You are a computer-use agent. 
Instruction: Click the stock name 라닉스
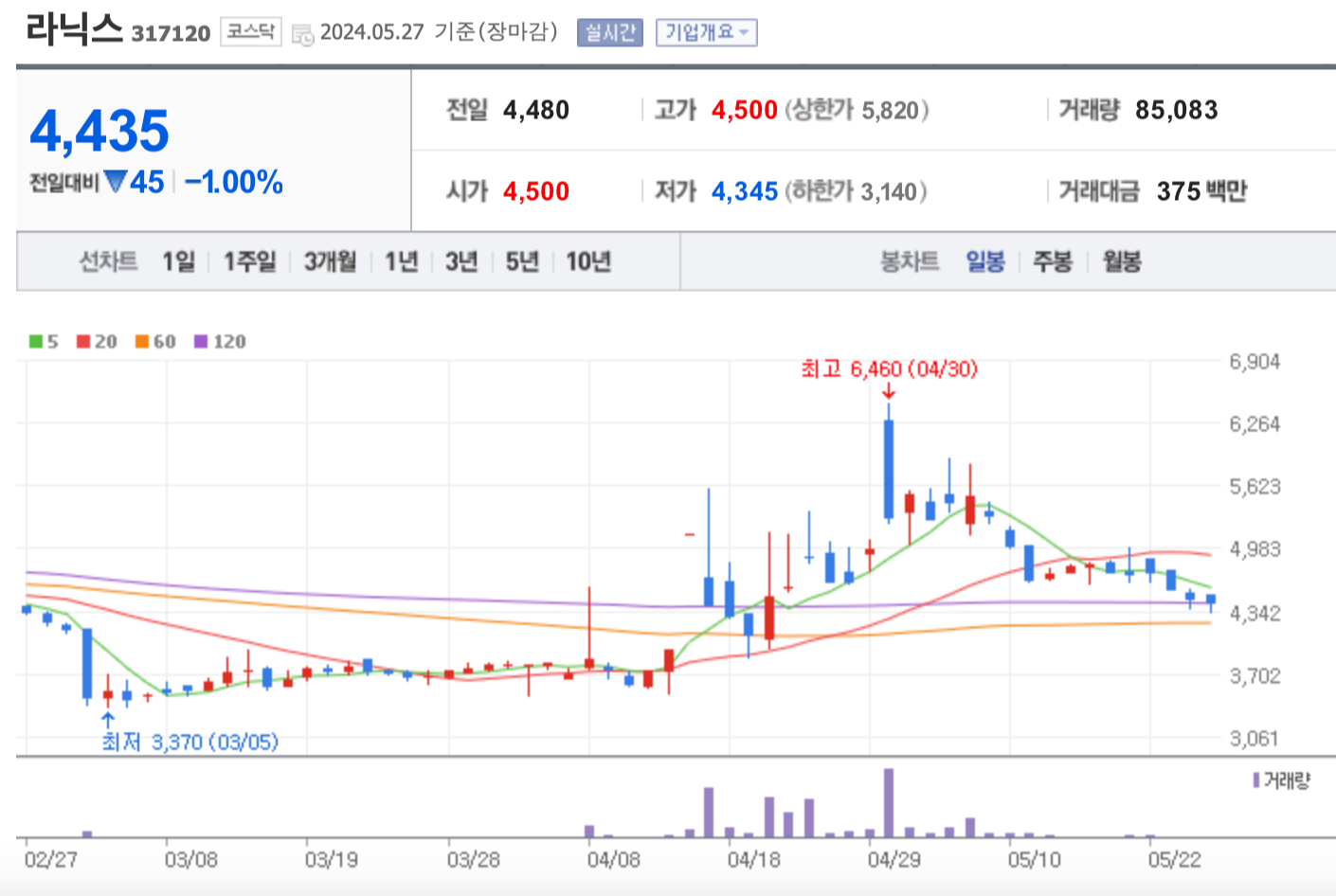coord(75,28)
